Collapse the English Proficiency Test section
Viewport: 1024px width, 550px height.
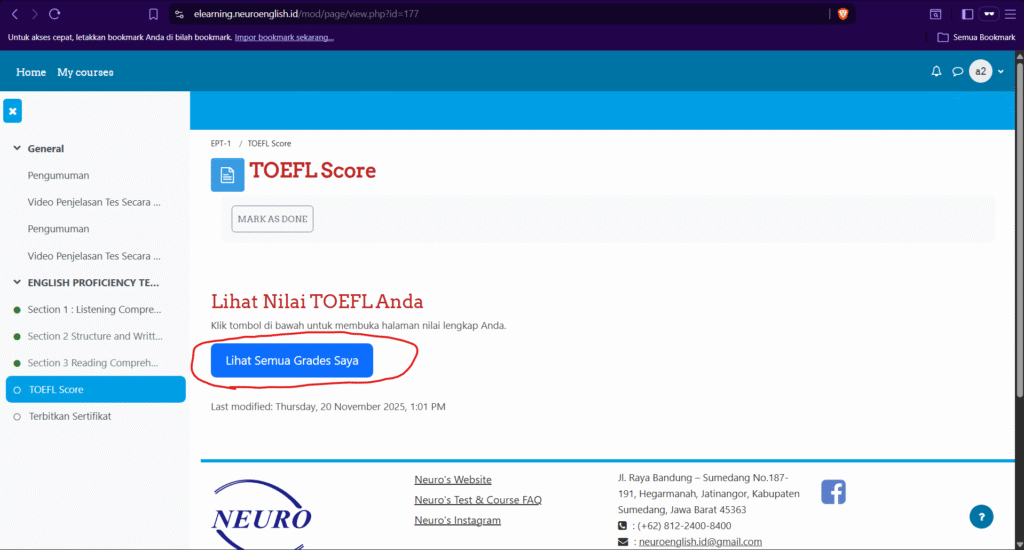(17, 283)
